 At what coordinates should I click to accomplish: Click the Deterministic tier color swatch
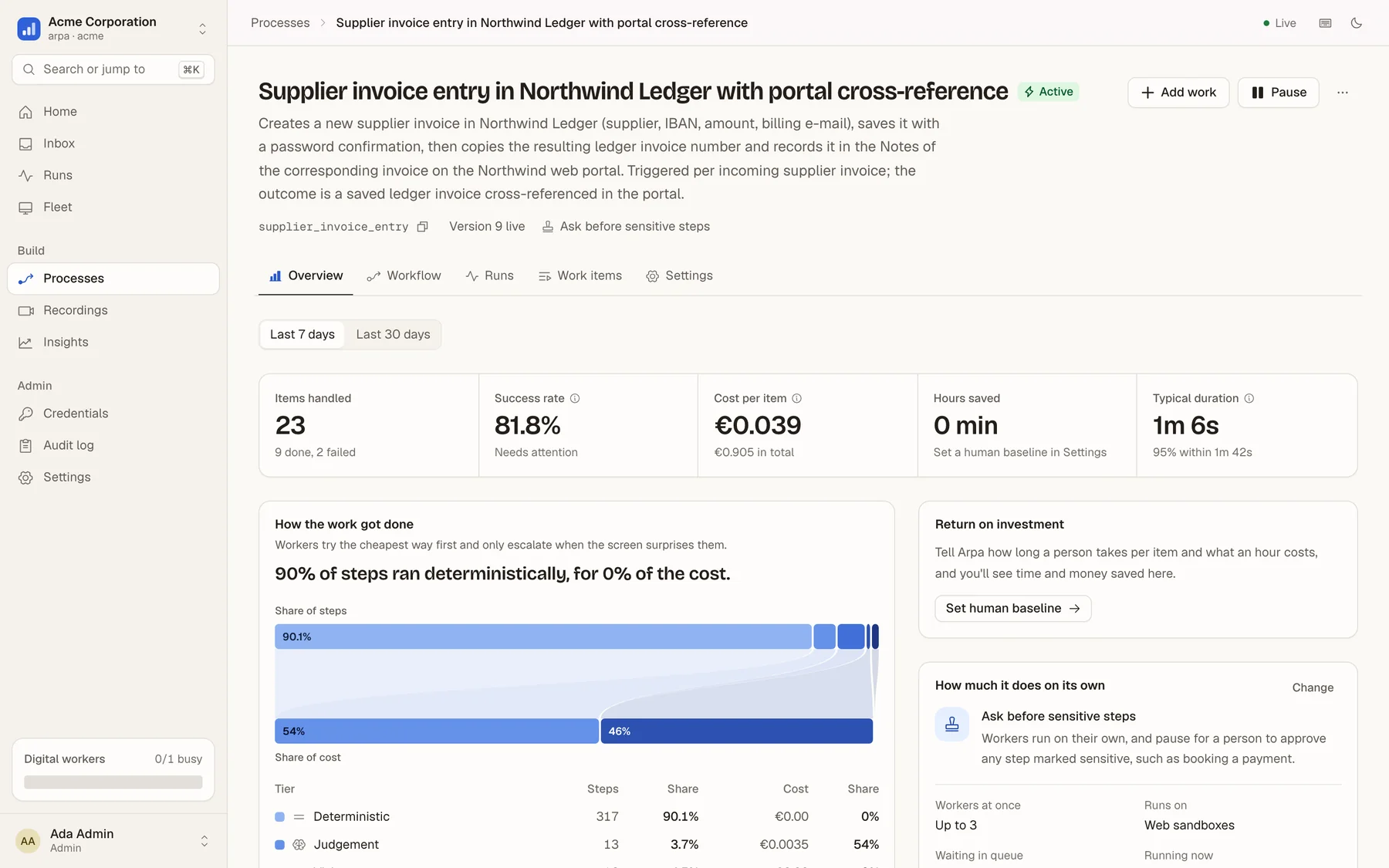(x=280, y=817)
